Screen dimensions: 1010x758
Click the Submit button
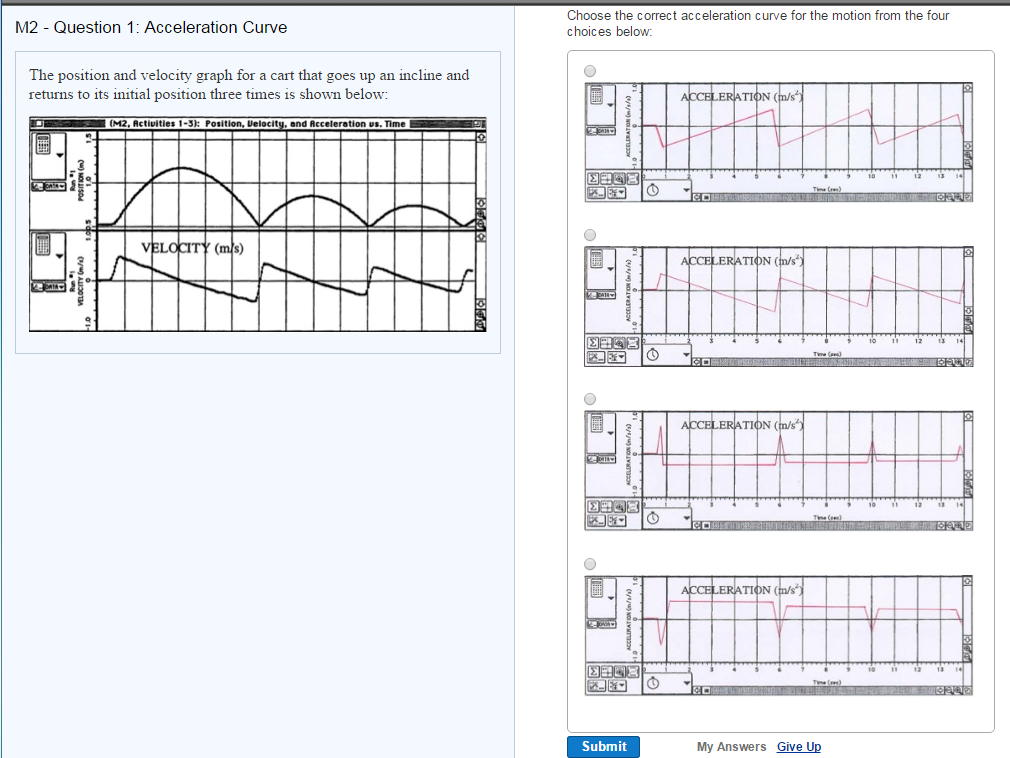(x=604, y=746)
